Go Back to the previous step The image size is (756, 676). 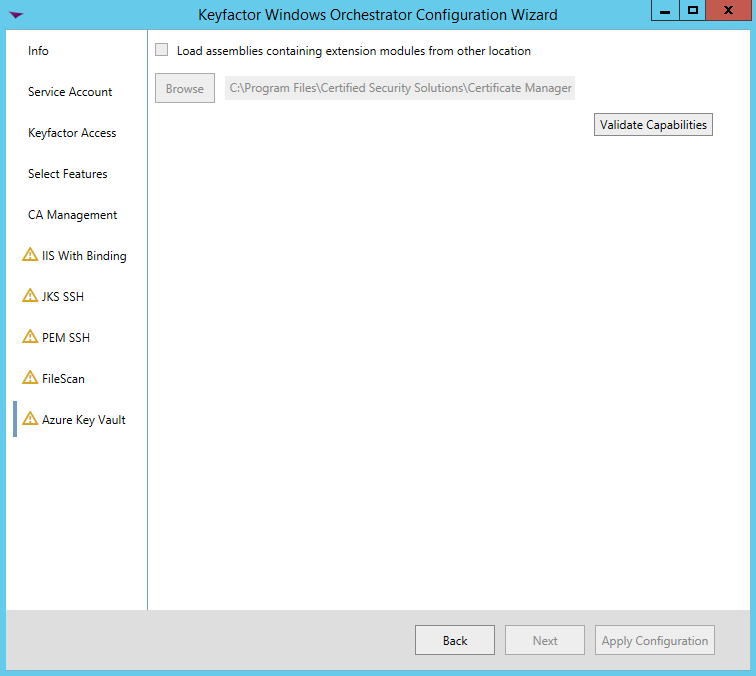[x=455, y=640]
